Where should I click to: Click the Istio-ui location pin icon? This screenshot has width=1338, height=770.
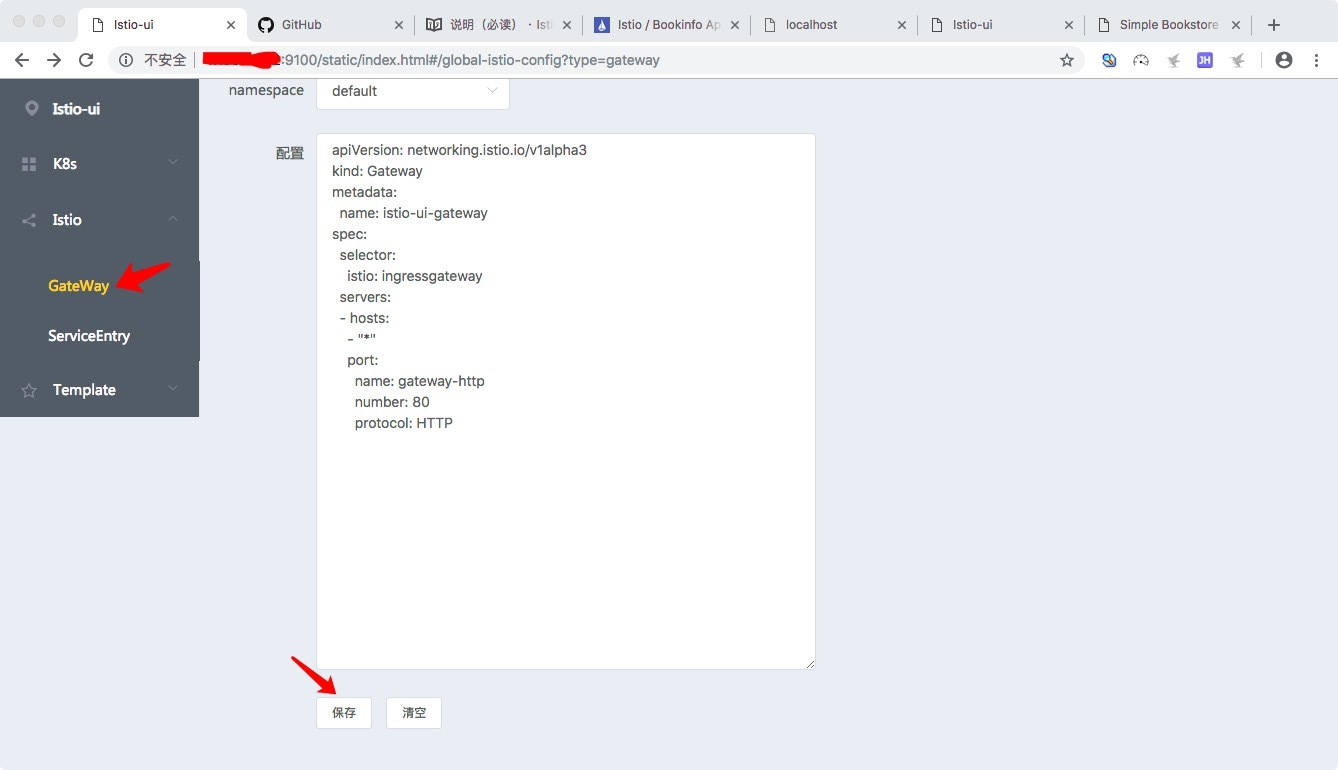[x=31, y=109]
